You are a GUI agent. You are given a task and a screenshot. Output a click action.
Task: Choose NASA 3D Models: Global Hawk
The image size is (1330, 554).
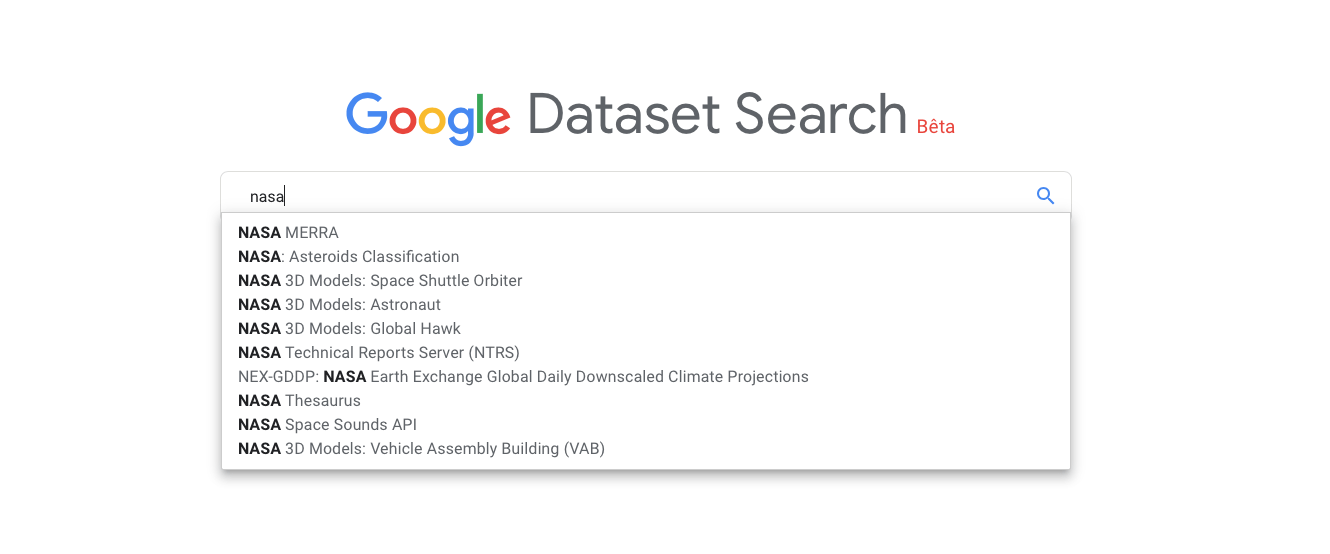tap(646, 329)
